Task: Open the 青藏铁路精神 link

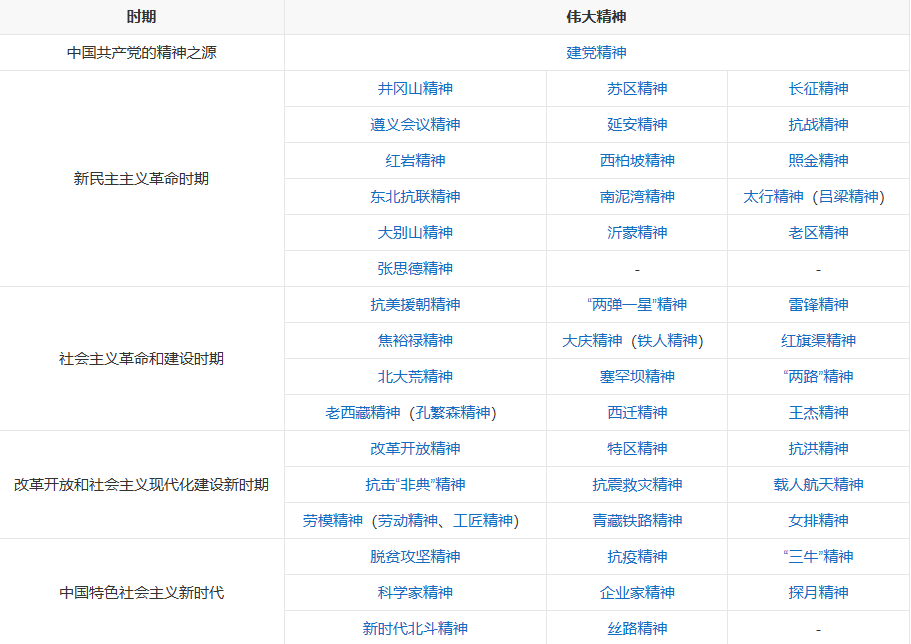Action: click(x=637, y=521)
